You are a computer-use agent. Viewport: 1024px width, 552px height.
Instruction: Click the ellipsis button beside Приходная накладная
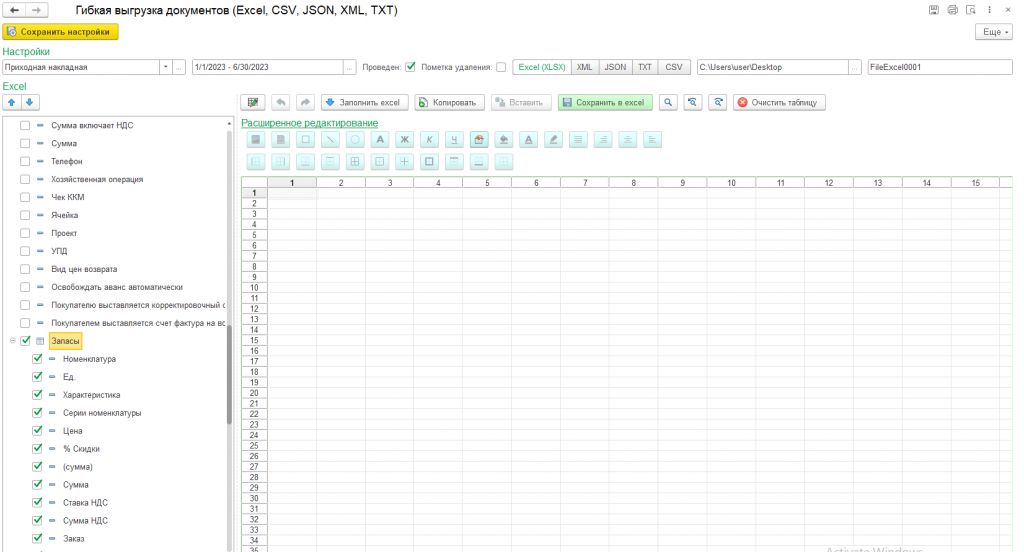point(179,67)
